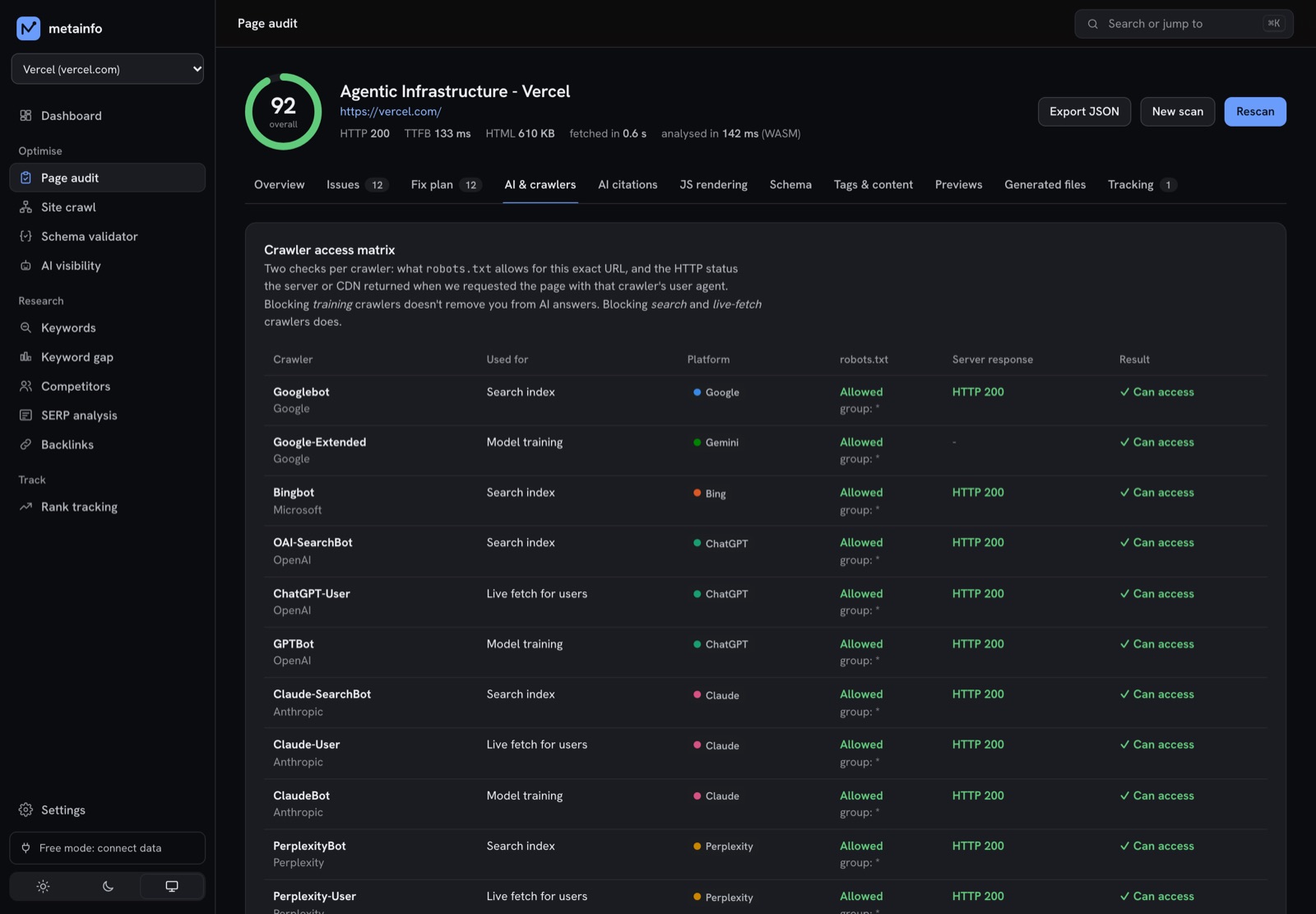Switch to the Overview tab

tap(279, 185)
